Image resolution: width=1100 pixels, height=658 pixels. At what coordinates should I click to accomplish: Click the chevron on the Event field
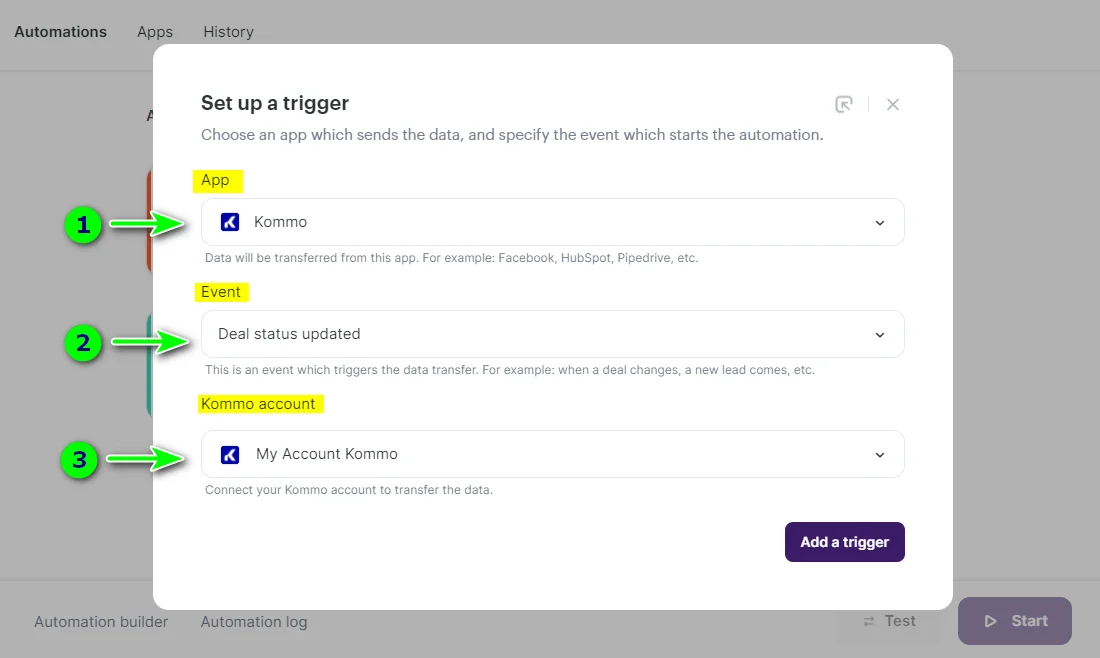click(879, 334)
